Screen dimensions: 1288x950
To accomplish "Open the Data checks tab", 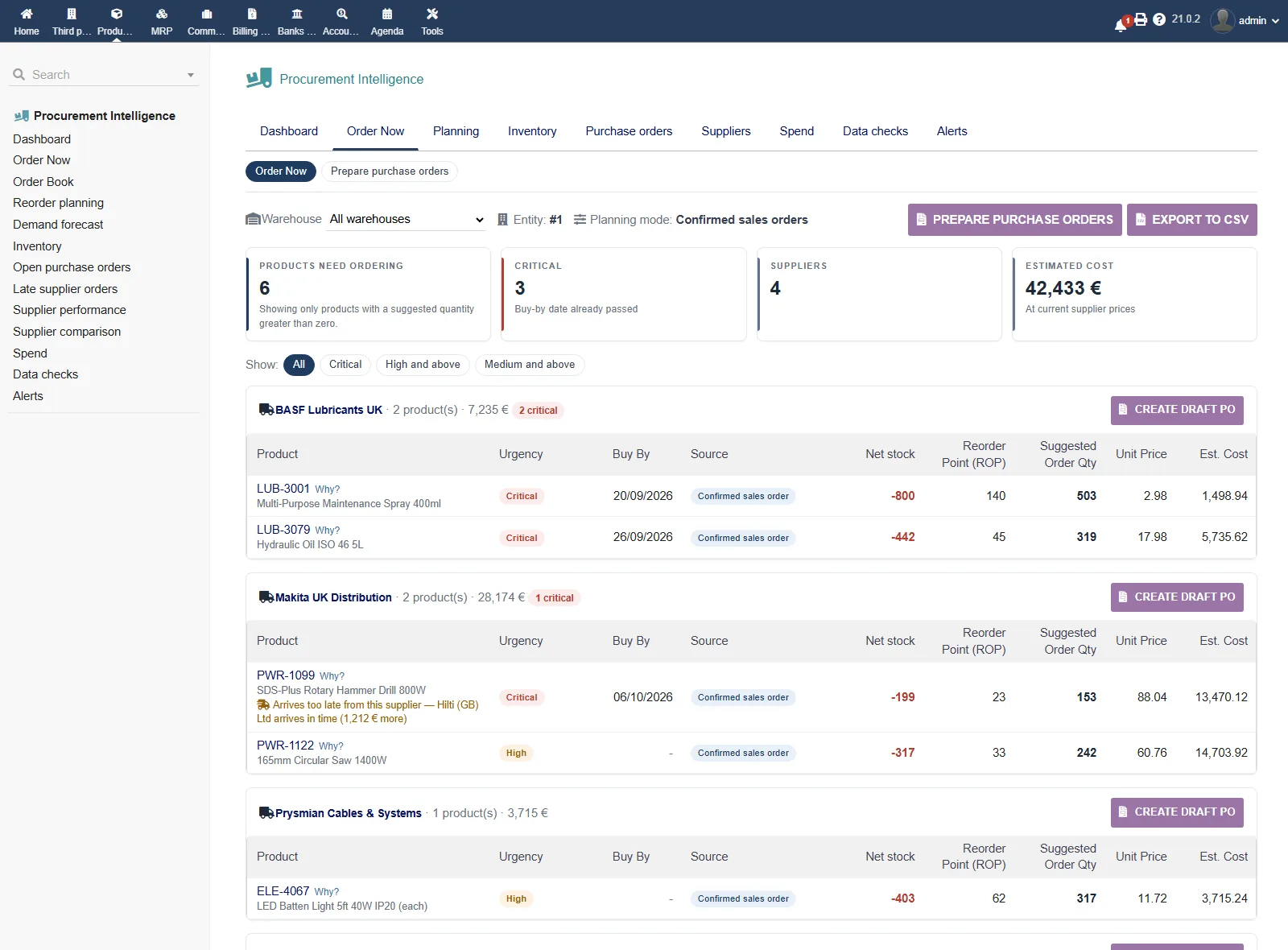I will pos(875,131).
